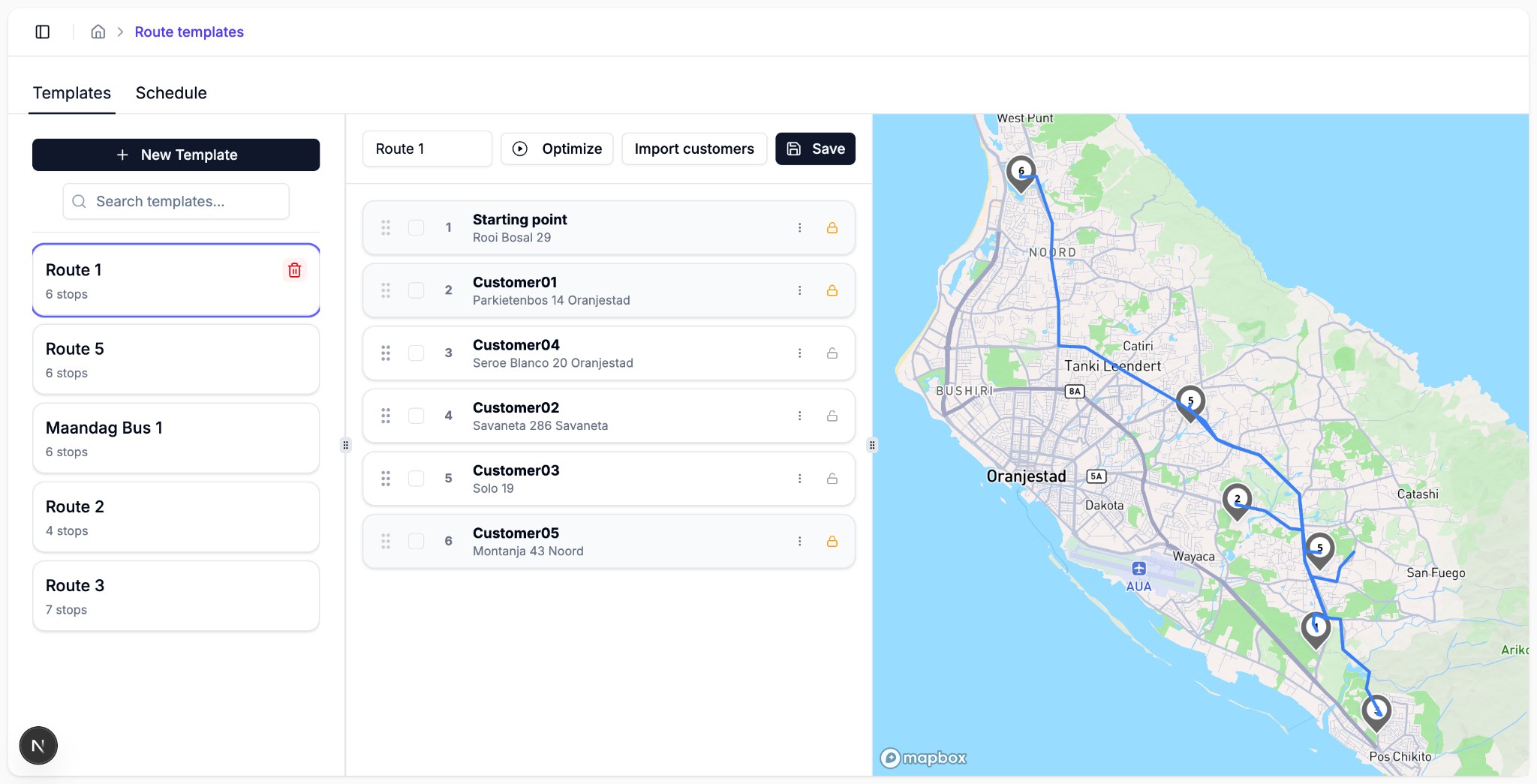Image resolution: width=1537 pixels, height=784 pixels.
Task: Select map marker 6 near West Punt
Action: [1021, 171]
